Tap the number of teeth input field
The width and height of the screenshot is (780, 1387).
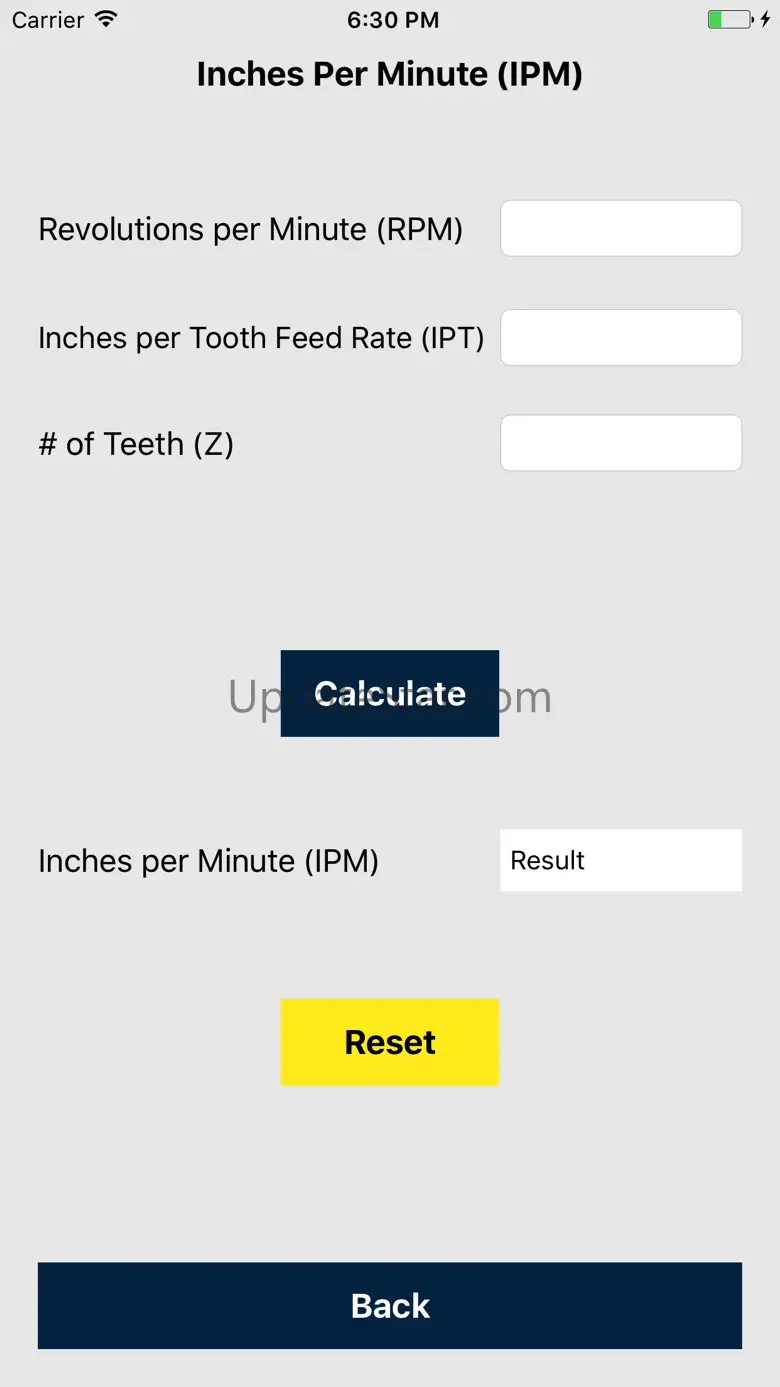tap(620, 443)
